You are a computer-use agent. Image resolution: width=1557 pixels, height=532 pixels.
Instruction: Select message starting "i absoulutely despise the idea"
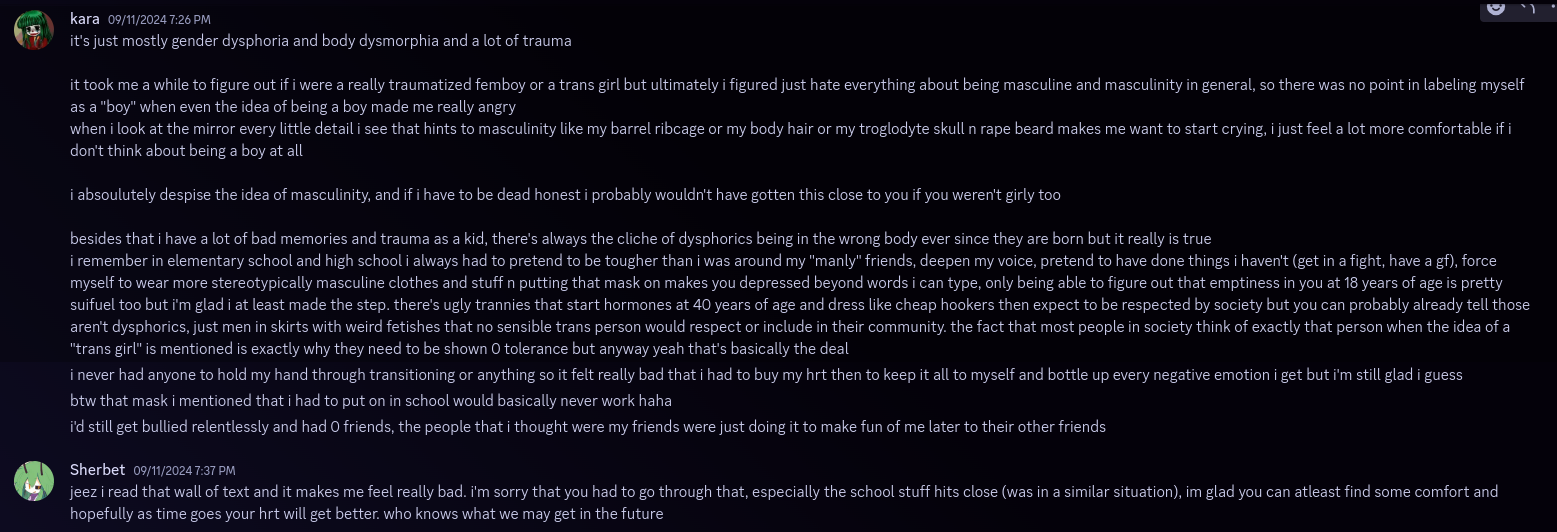tap(565, 195)
